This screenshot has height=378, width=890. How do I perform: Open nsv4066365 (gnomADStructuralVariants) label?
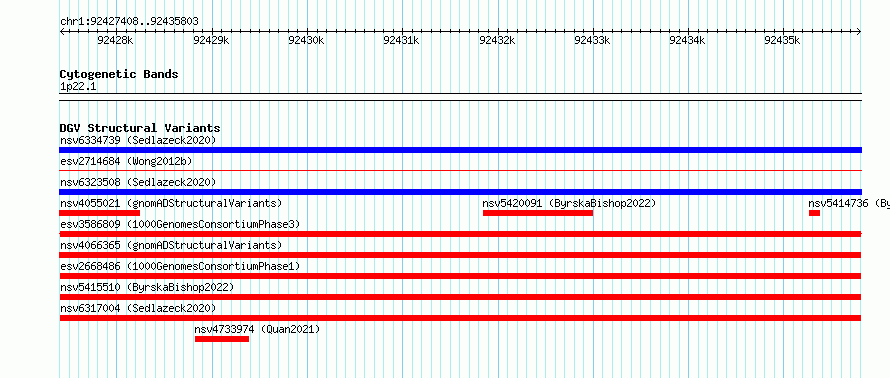pyautogui.click(x=171, y=245)
